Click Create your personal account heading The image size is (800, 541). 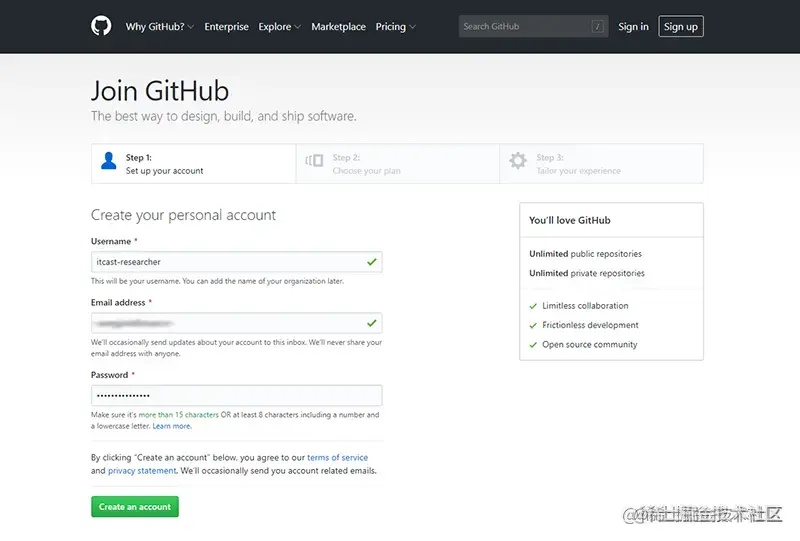point(183,215)
